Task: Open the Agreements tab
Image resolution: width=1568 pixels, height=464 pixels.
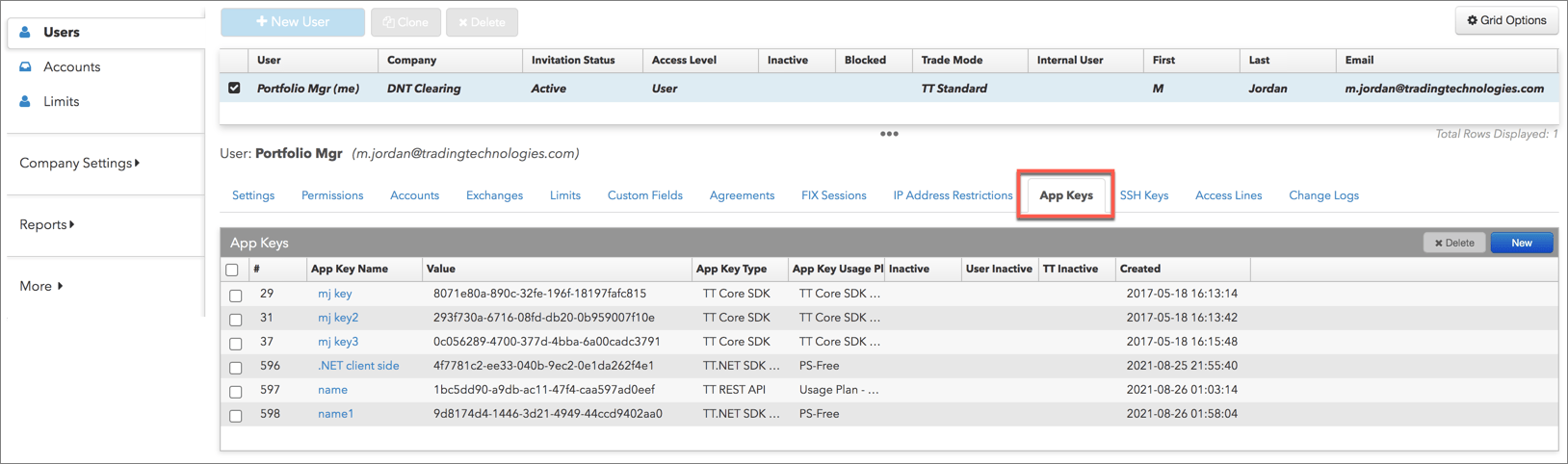Action: click(742, 195)
